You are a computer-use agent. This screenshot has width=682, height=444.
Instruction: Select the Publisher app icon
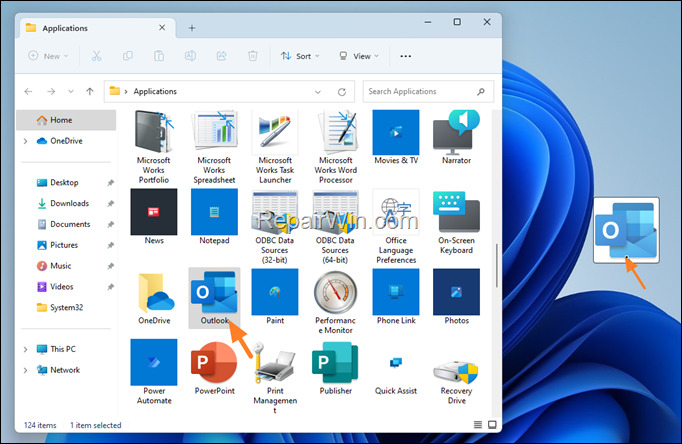click(335, 362)
